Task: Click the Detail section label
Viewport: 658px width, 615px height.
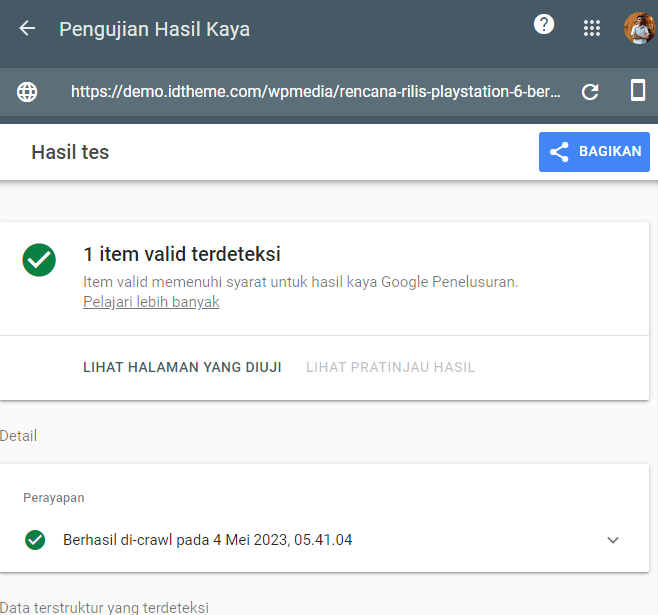Action: [x=18, y=436]
